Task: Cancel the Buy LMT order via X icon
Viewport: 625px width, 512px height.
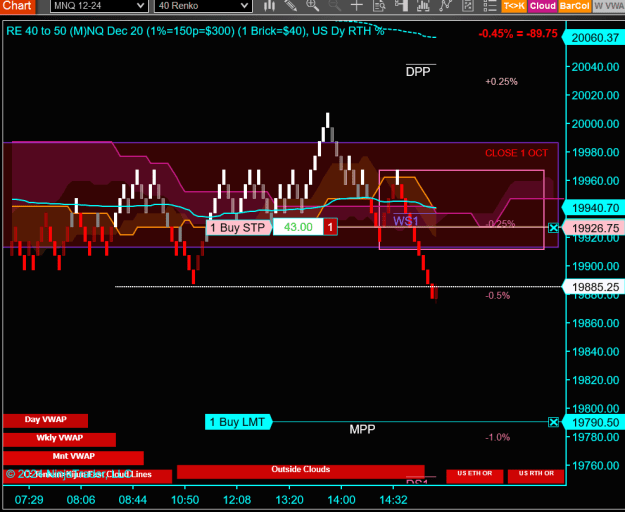Action: (x=553, y=422)
